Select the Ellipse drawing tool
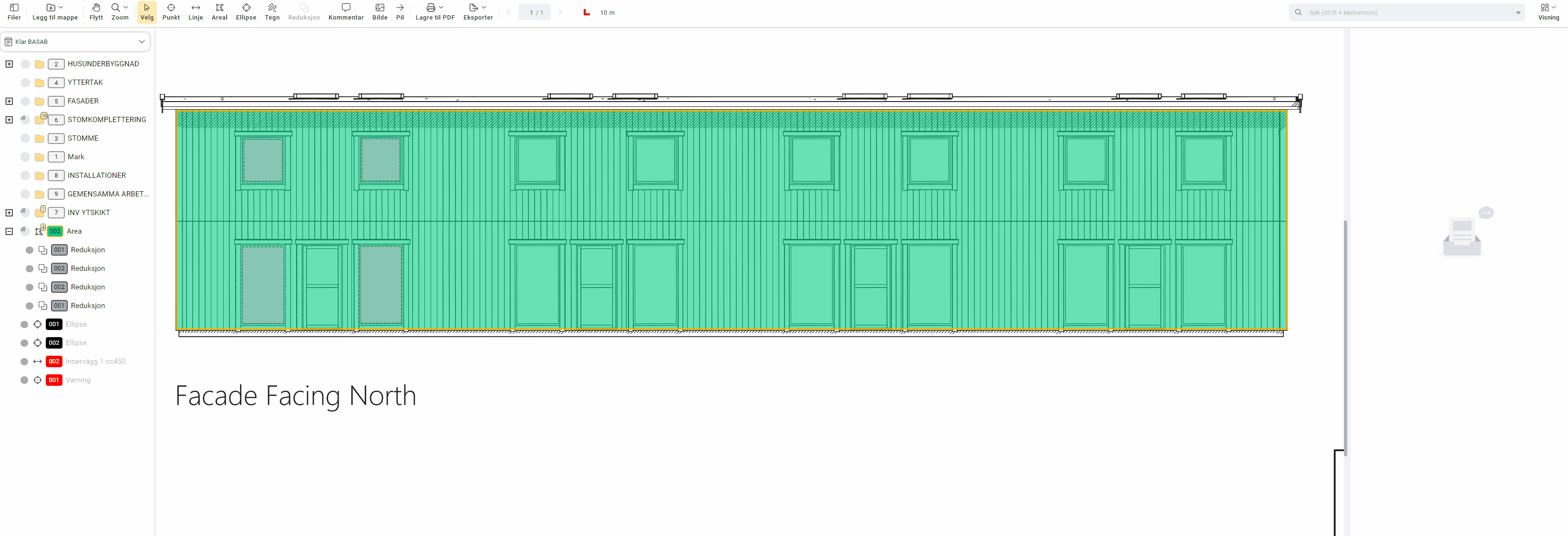Image resolution: width=1568 pixels, height=536 pixels. point(246,11)
